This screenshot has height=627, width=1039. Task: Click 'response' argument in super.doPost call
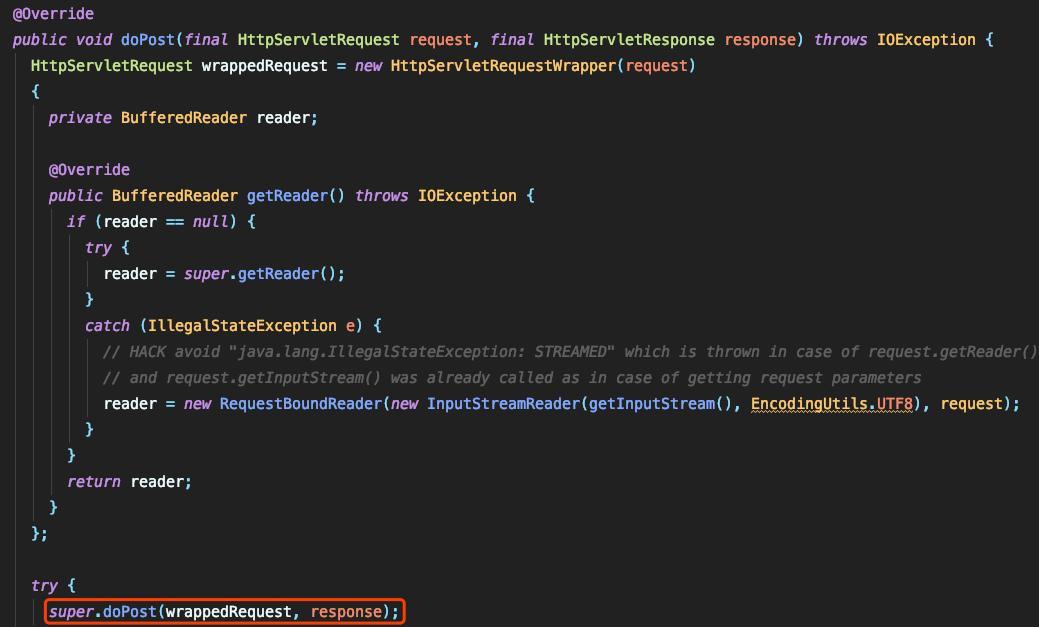point(347,612)
